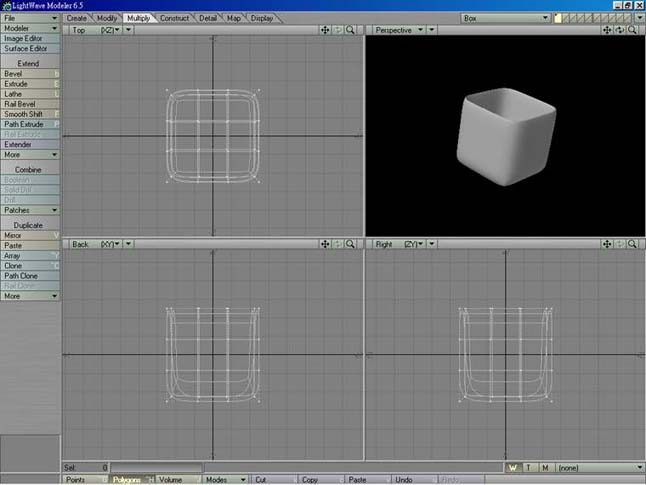Open the Right (ZY) view type dropdown

point(398,244)
